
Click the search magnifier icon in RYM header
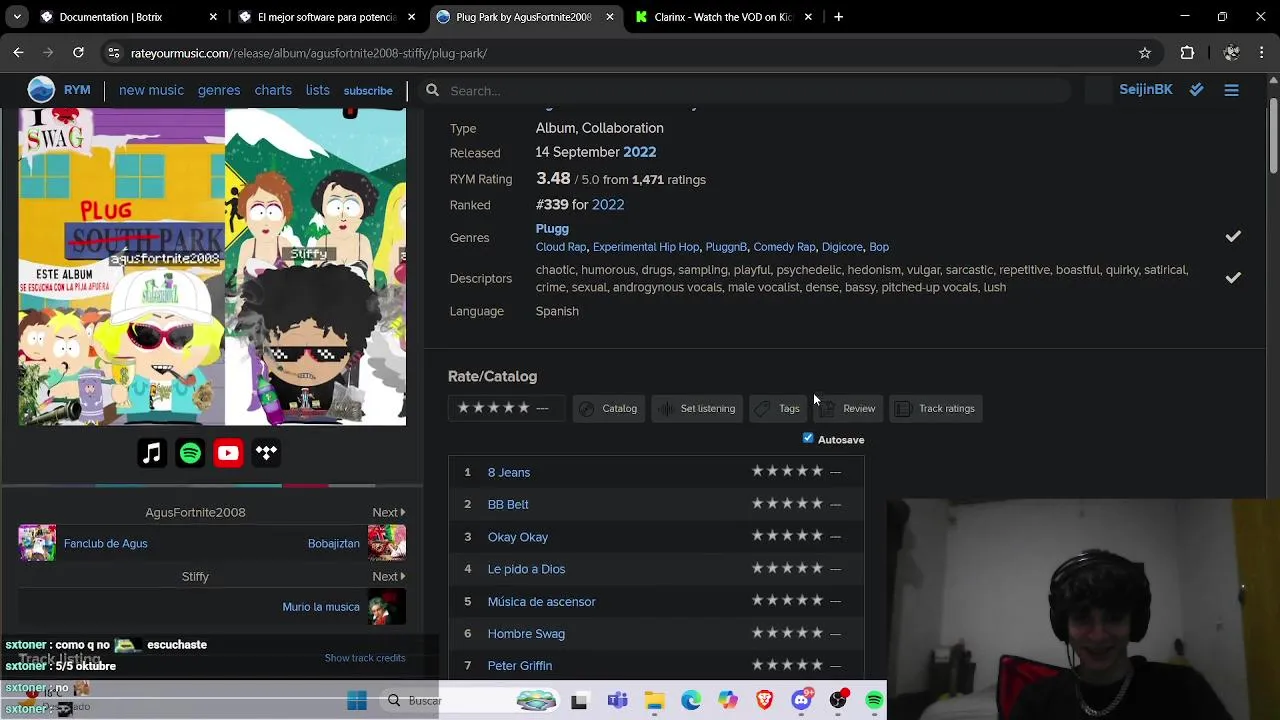(432, 90)
